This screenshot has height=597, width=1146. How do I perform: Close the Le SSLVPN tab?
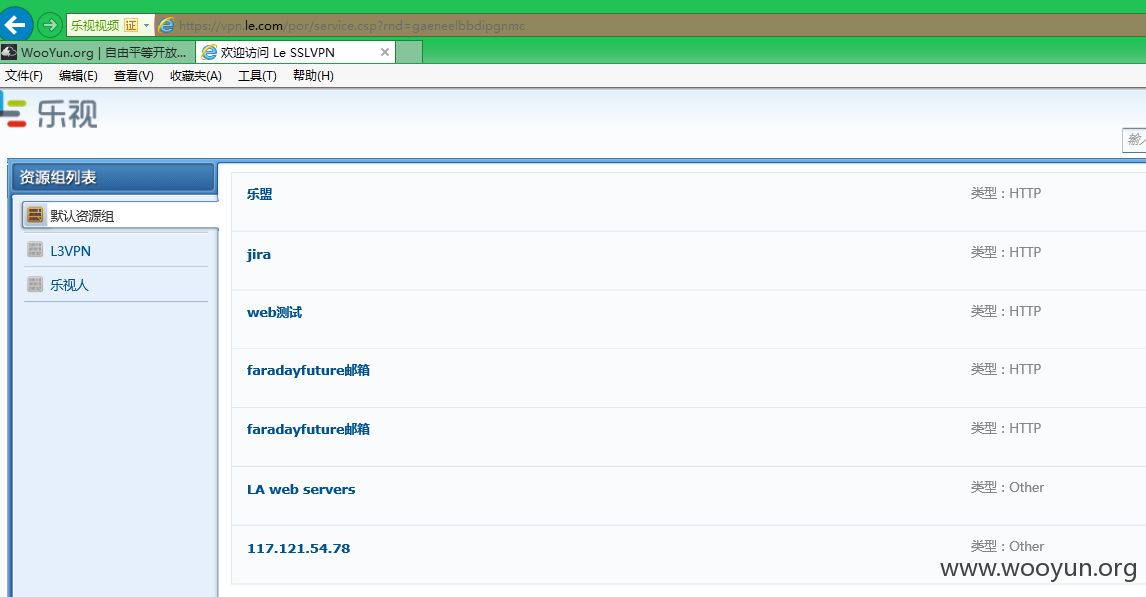[x=384, y=53]
